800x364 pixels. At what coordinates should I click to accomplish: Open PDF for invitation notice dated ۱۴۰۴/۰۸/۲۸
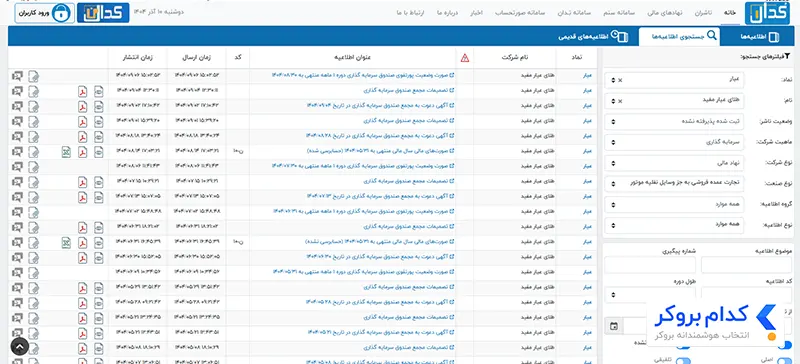82,136
